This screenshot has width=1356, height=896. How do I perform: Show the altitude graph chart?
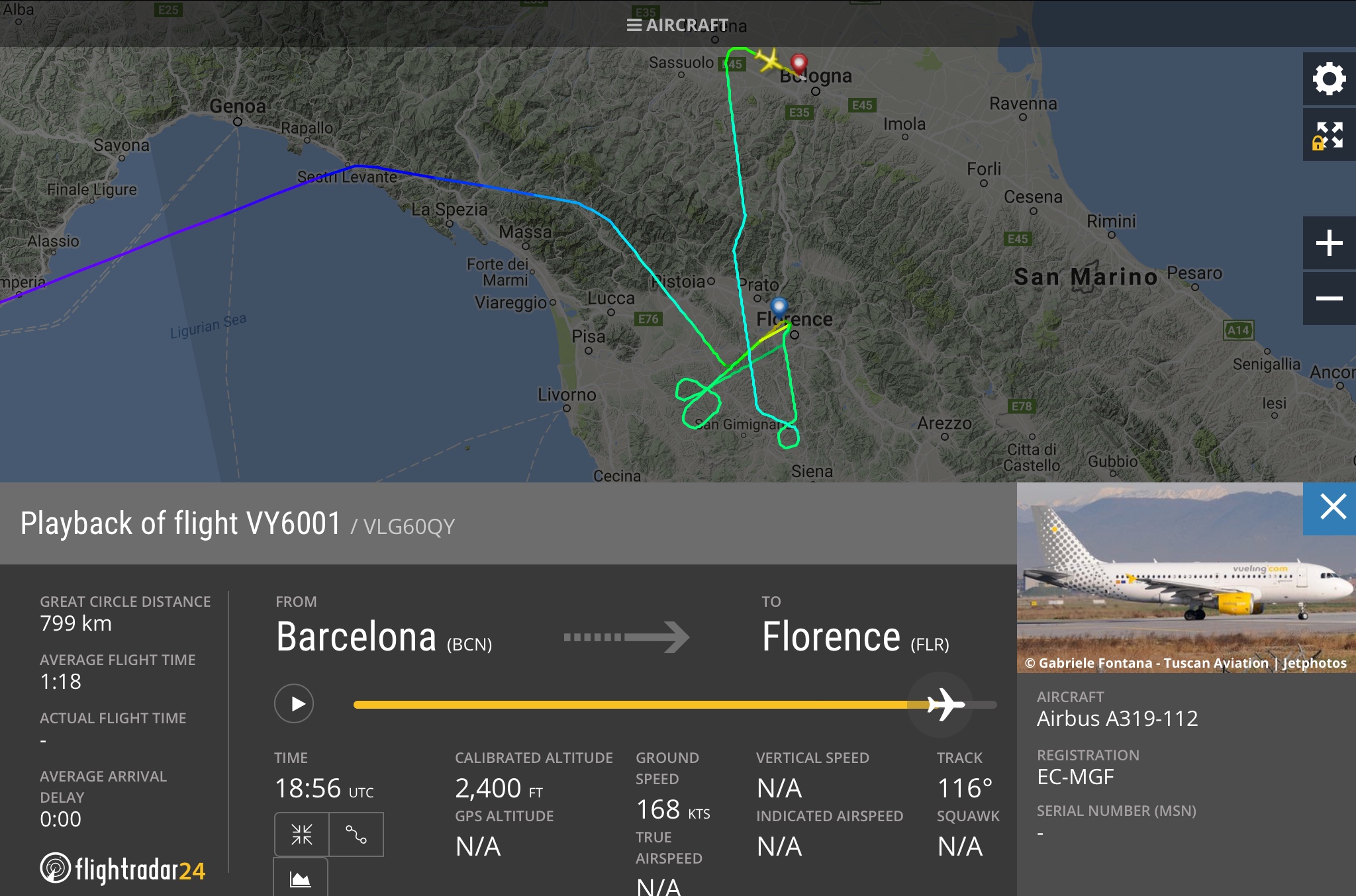(x=301, y=879)
